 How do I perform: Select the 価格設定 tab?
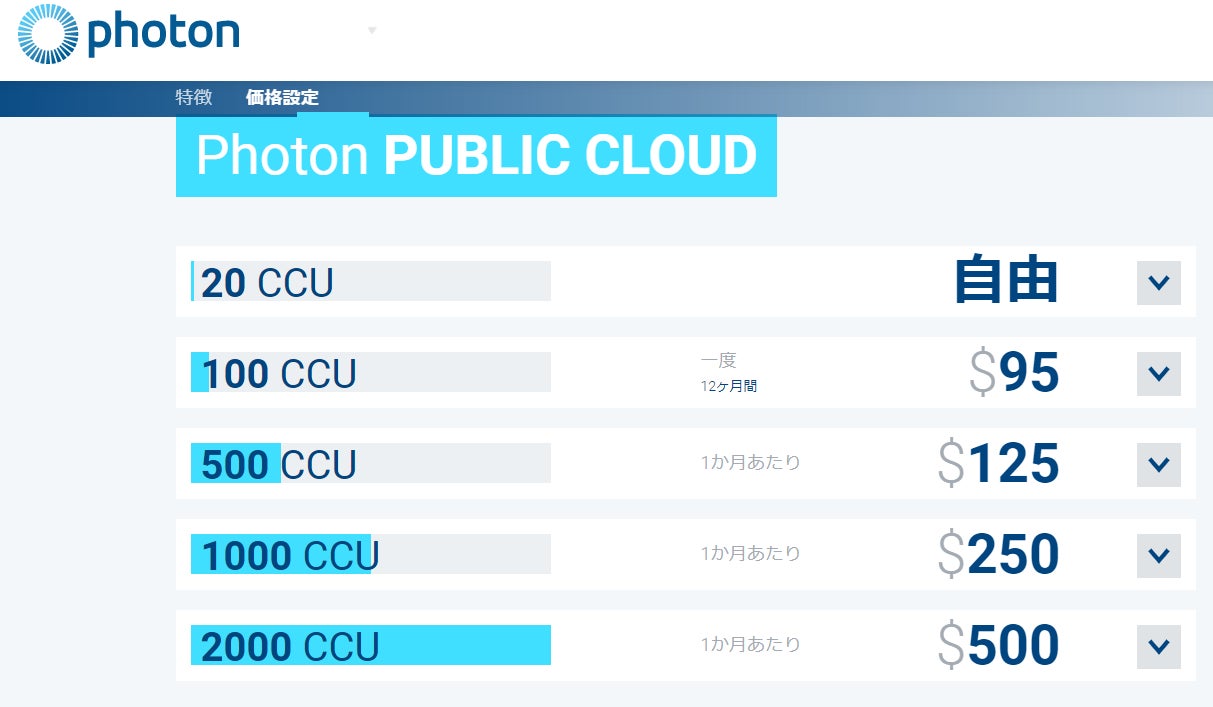coord(282,98)
